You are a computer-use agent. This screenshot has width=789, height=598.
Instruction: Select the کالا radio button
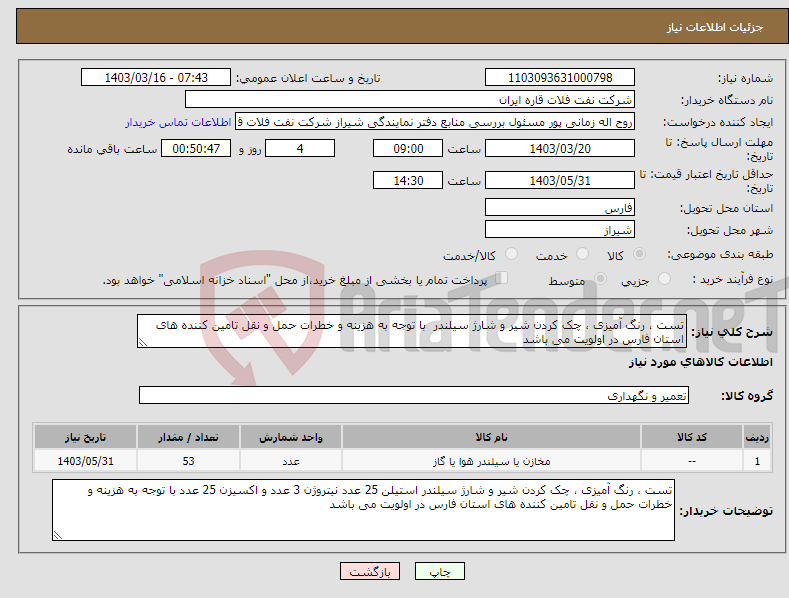point(639,254)
